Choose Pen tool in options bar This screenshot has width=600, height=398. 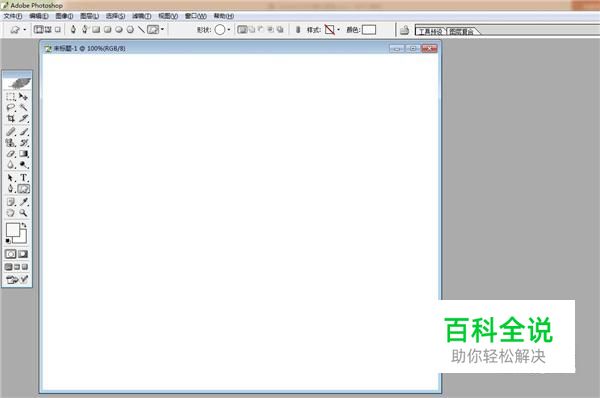pos(73,29)
